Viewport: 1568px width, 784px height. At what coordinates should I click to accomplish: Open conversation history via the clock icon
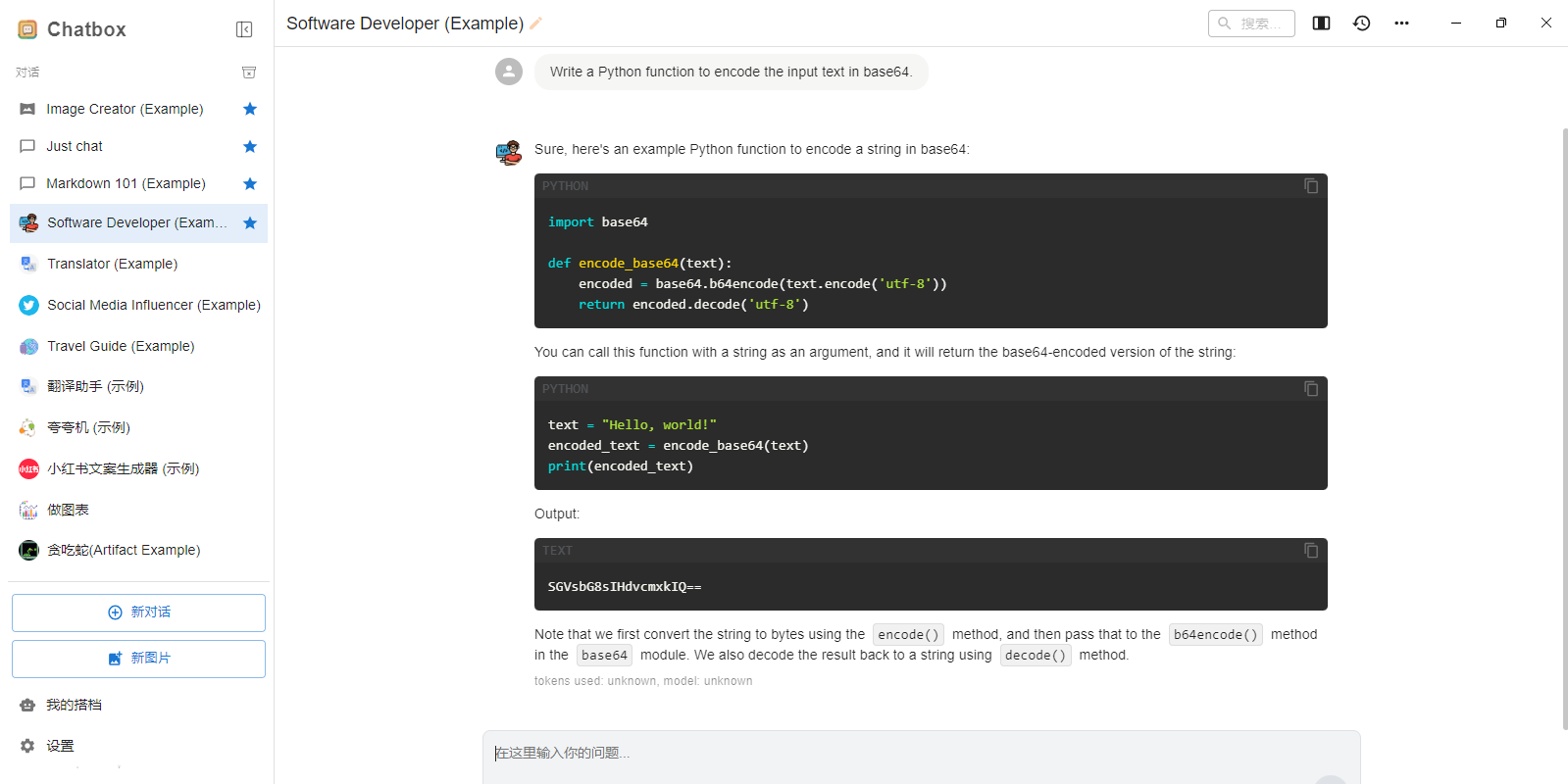pos(1361,24)
